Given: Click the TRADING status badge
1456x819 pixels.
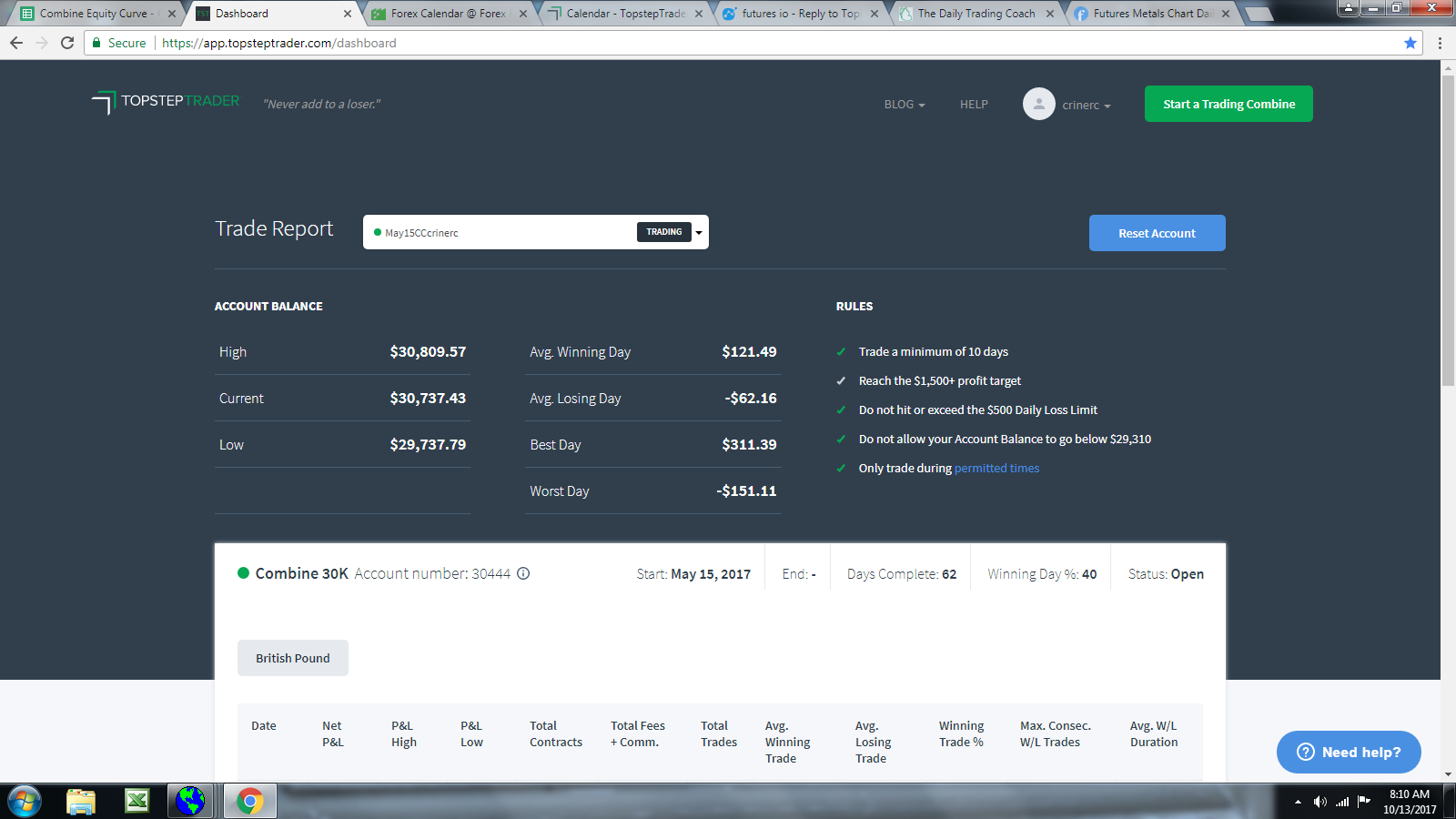Looking at the screenshot, I should pyautogui.click(x=664, y=232).
